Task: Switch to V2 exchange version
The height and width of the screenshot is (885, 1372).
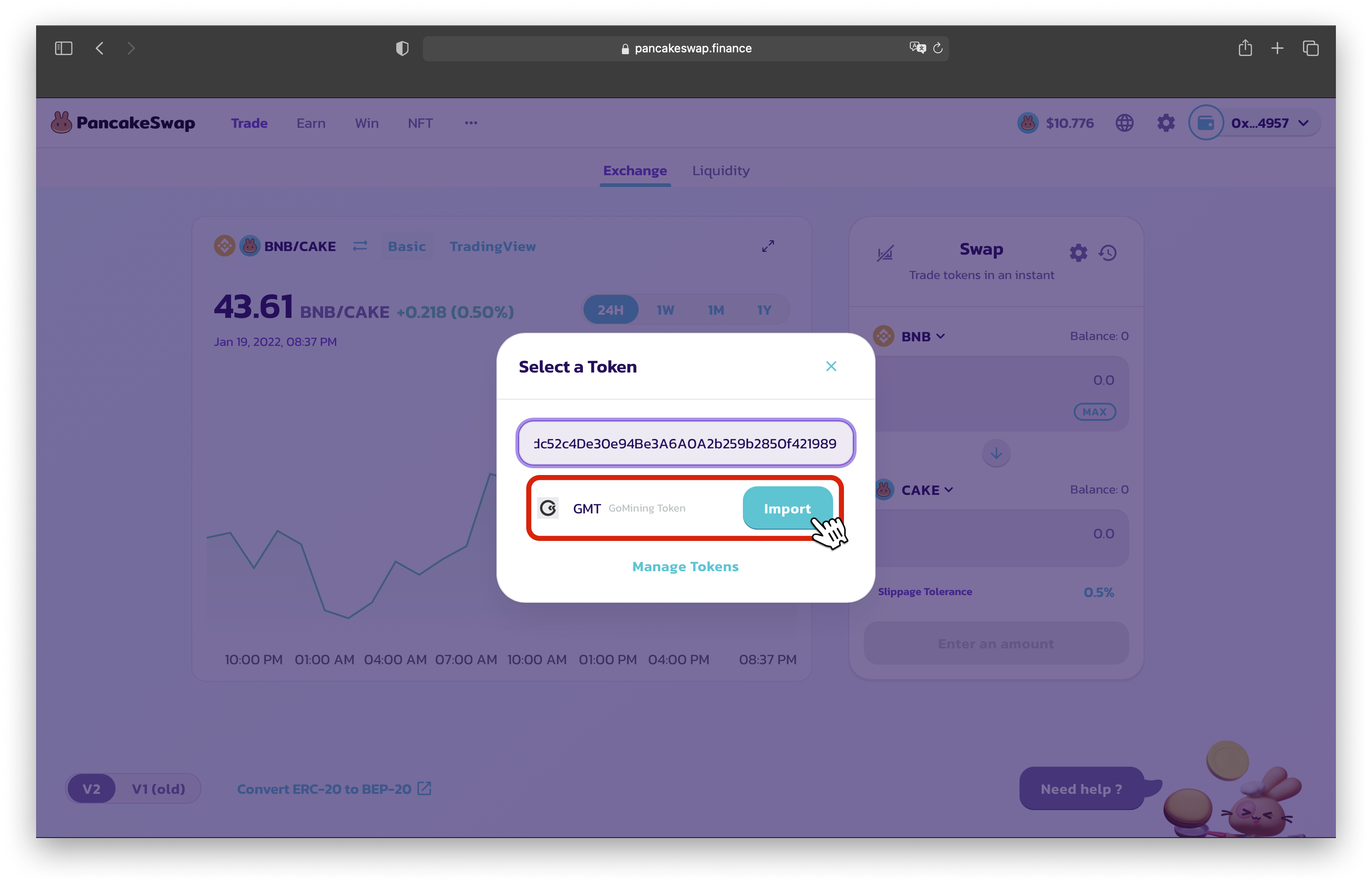Action: coord(91,789)
